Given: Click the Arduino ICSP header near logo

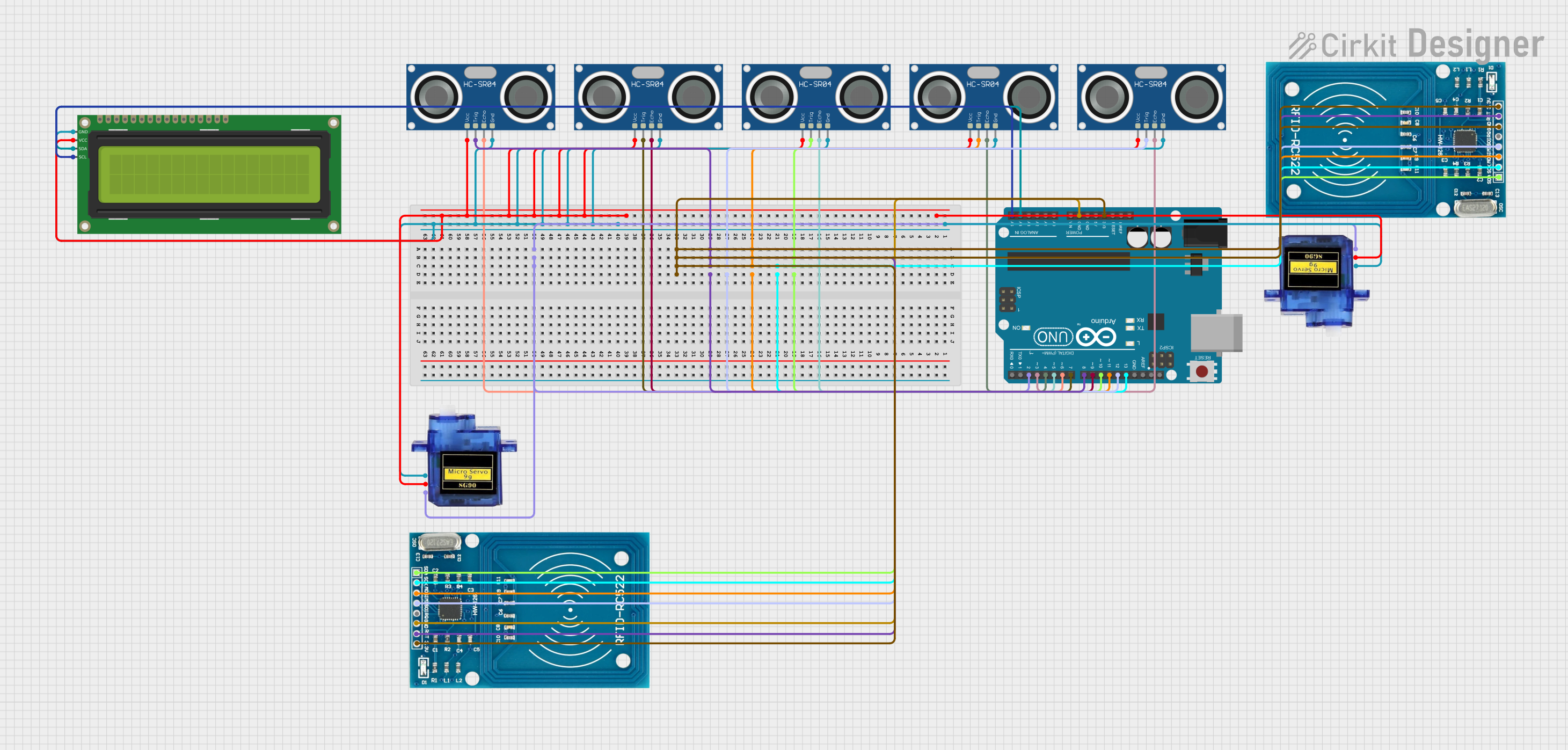Looking at the screenshot, I should (1008, 300).
